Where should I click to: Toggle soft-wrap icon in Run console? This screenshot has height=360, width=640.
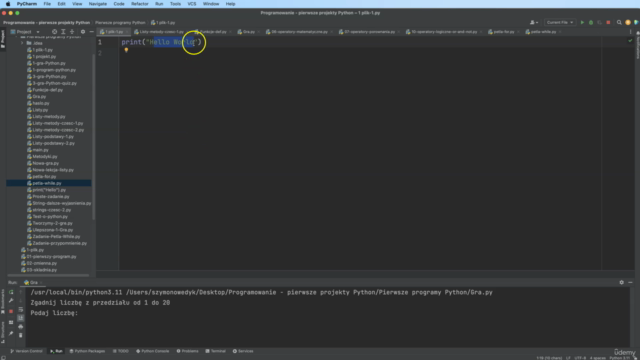[x=20, y=309]
